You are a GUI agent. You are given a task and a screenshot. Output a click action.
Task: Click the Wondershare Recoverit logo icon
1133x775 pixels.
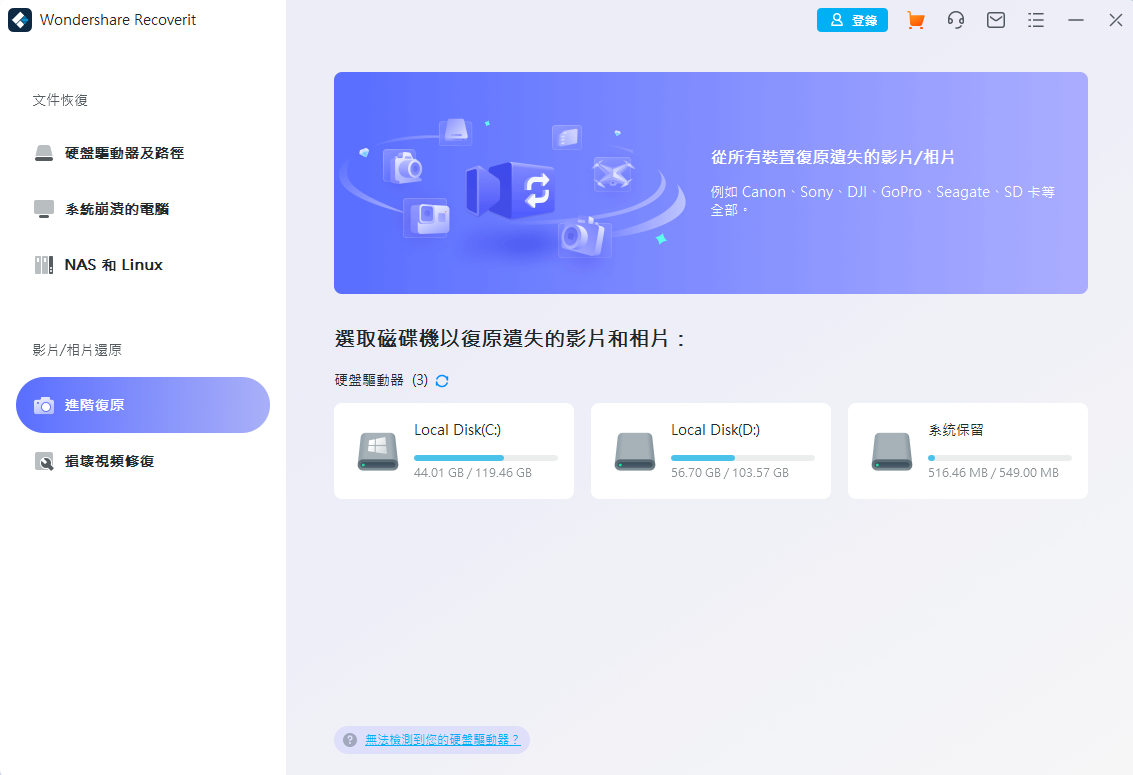coord(20,20)
